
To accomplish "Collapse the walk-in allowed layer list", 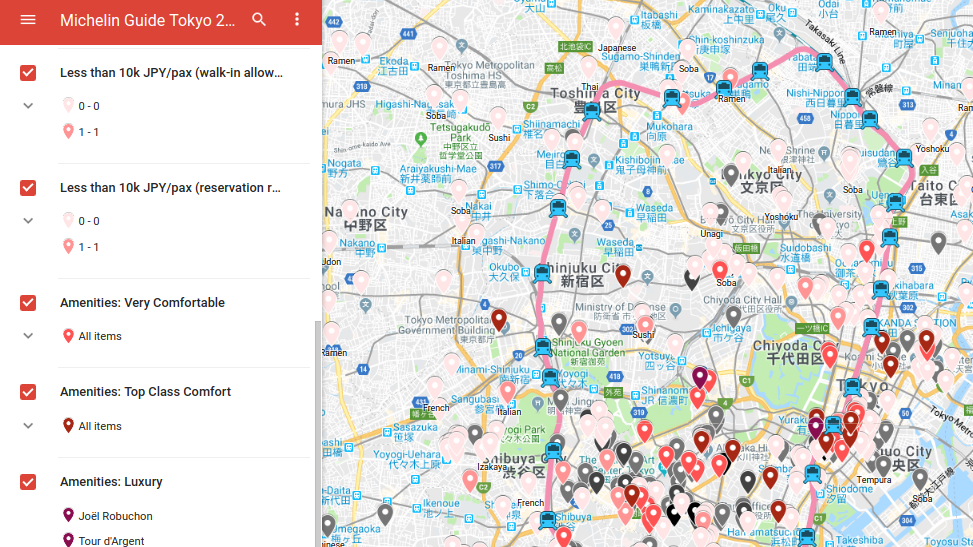I will (28, 106).
